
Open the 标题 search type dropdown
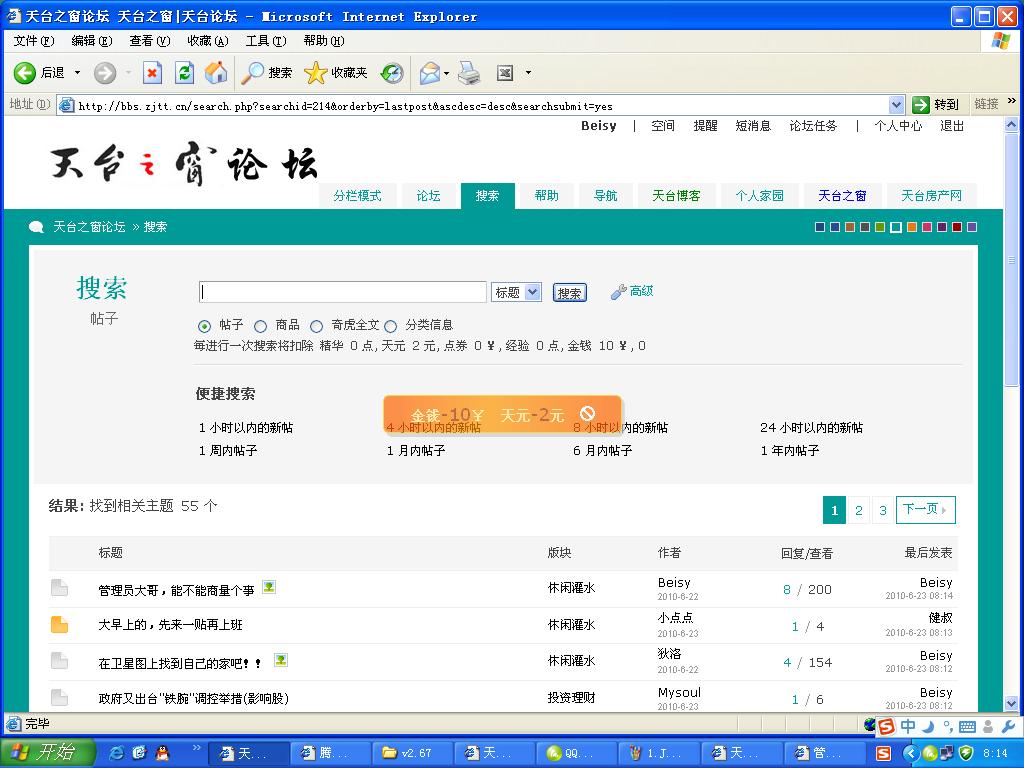click(x=516, y=292)
